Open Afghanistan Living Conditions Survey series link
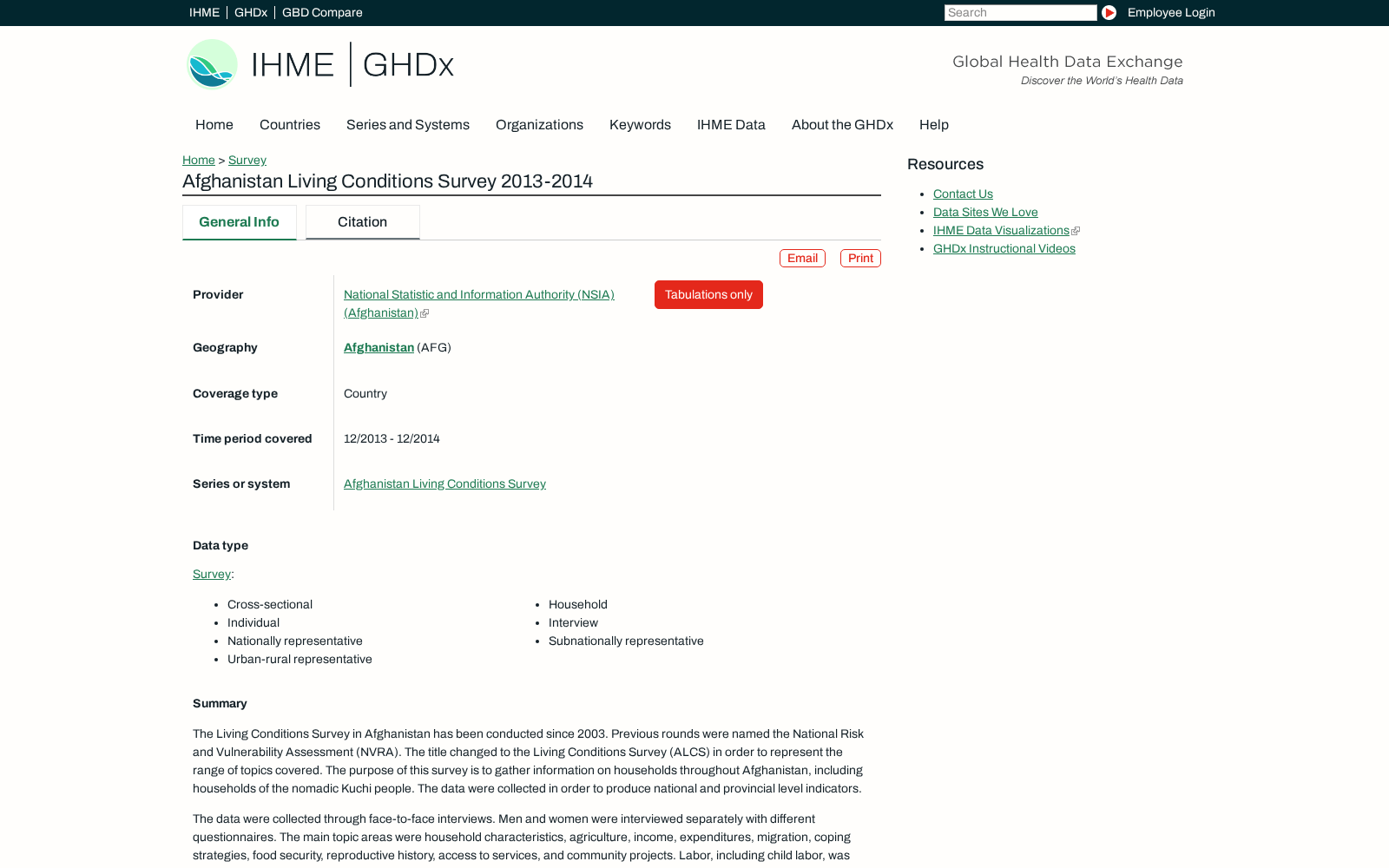The width and height of the screenshot is (1389, 868). pyautogui.click(x=444, y=483)
